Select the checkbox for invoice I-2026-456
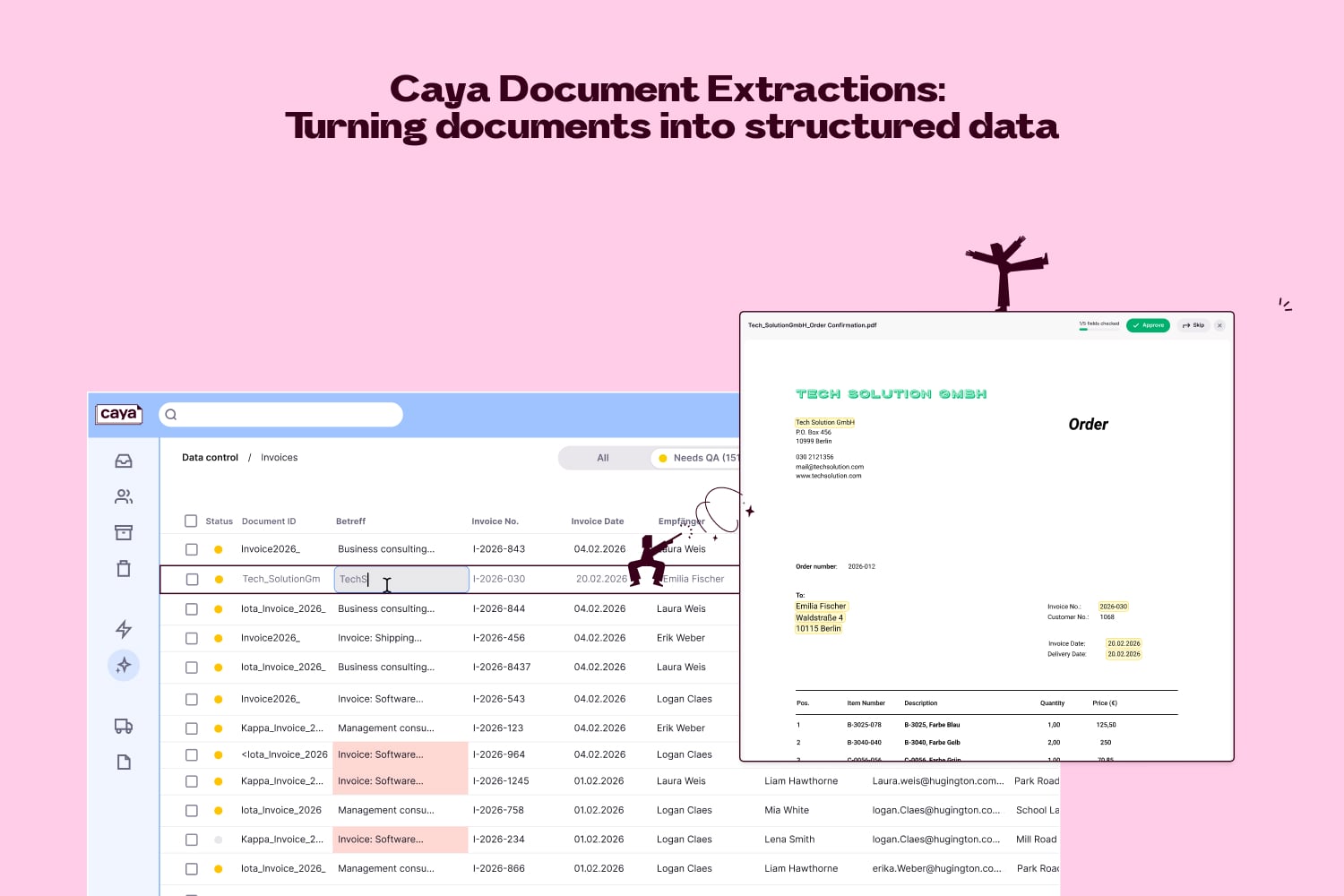Image resolution: width=1344 pixels, height=896 pixels. coord(191,638)
